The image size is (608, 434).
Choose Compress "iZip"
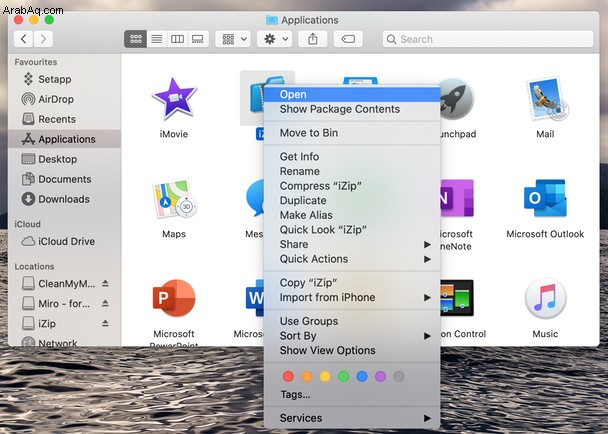pos(352,186)
